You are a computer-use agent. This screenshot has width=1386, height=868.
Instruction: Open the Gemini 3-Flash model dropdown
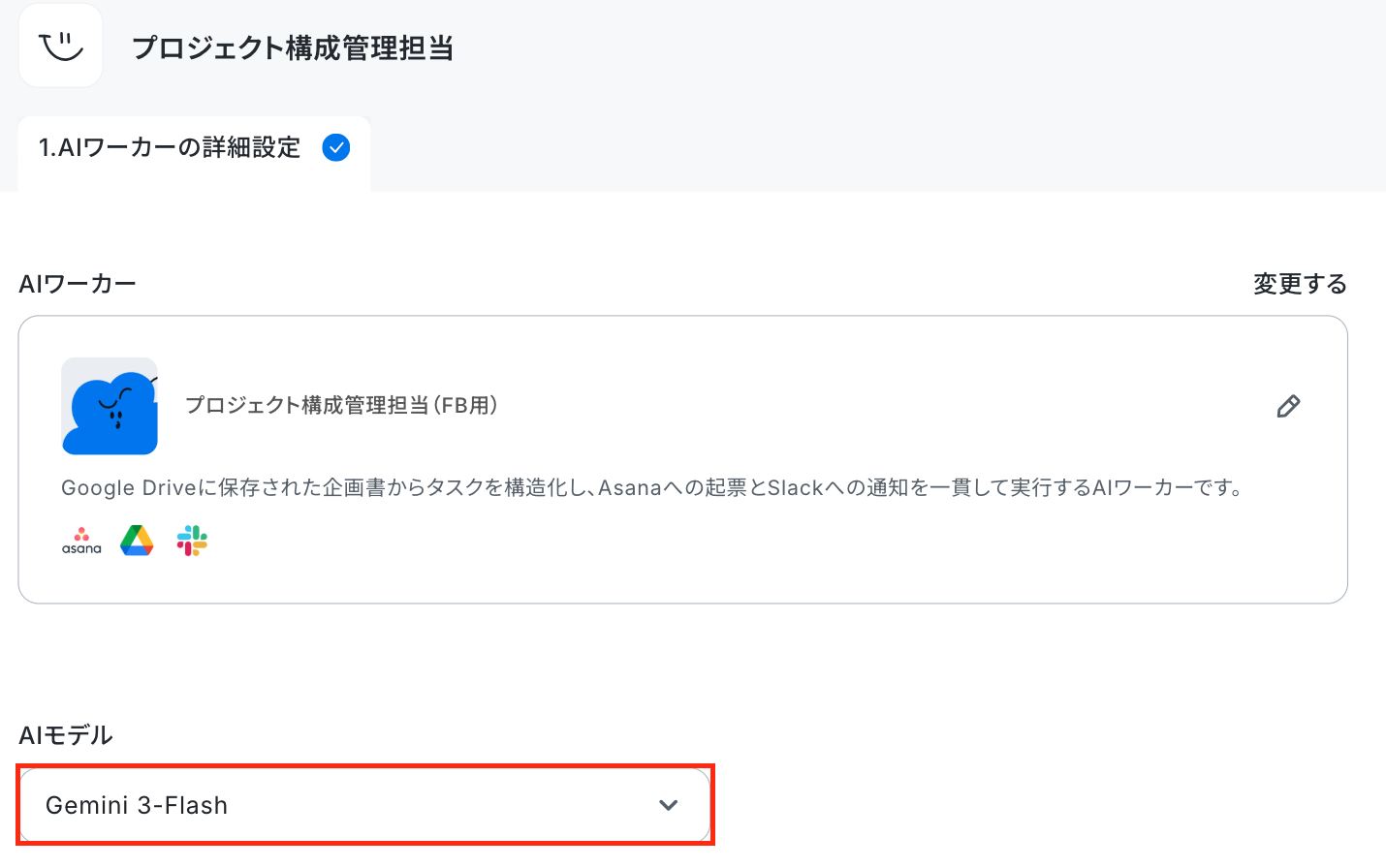tap(364, 805)
